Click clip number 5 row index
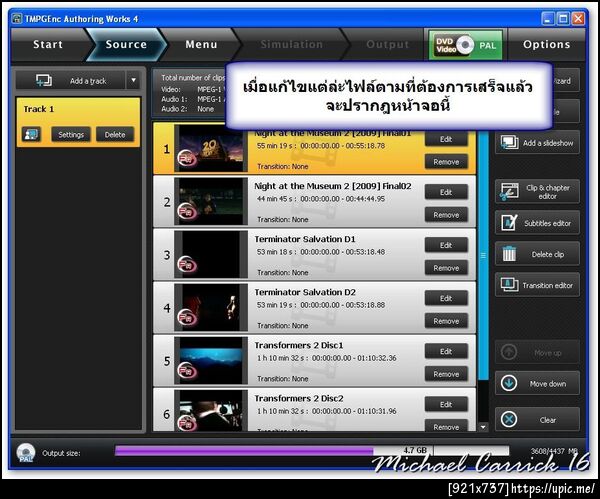Viewport: 600px width, 499px height. click(x=166, y=361)
